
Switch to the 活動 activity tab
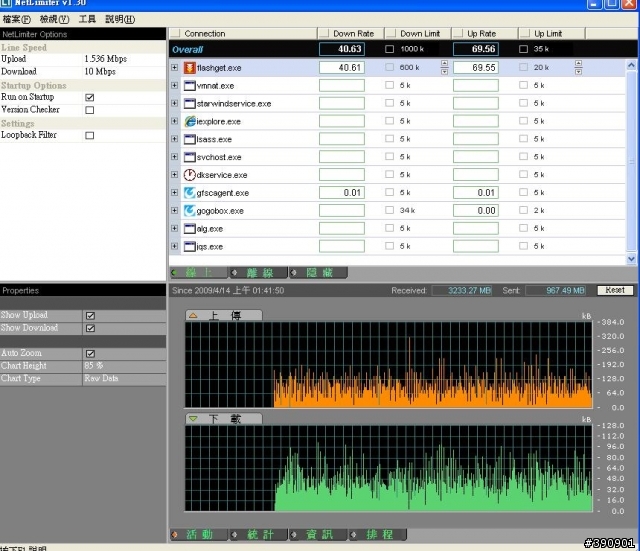point(199,534)
